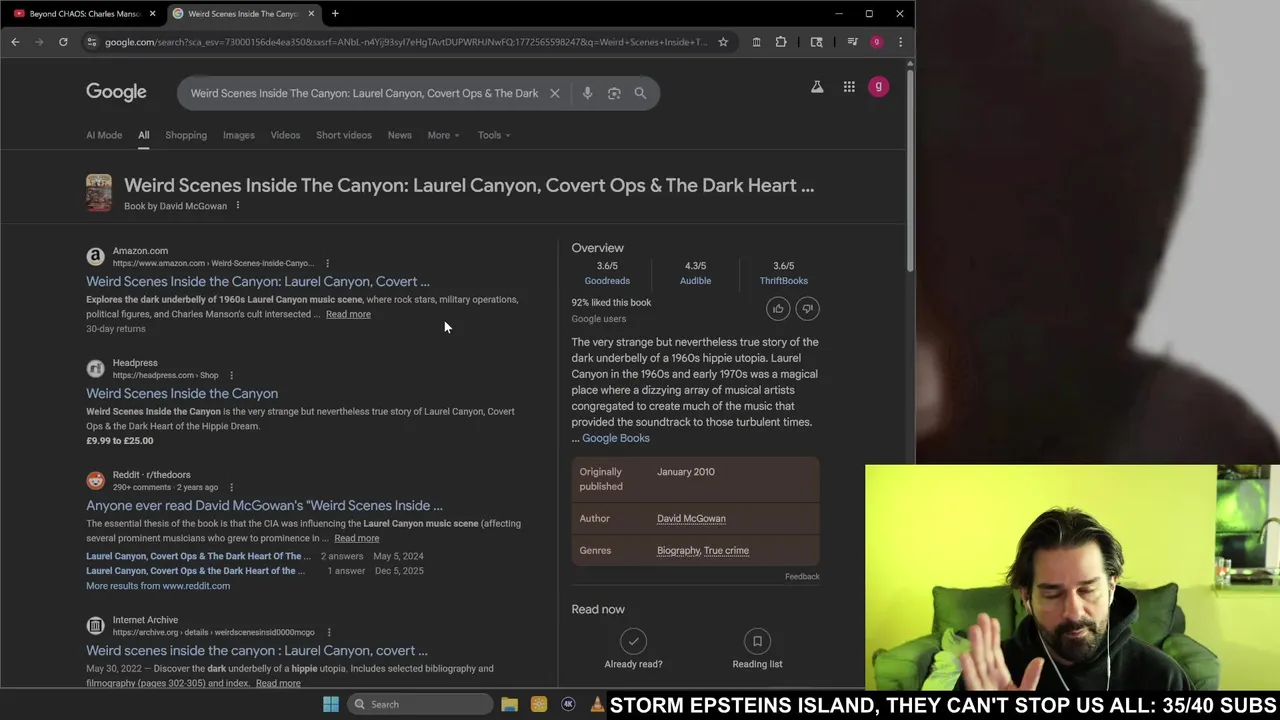Open a new browser tab
The image size is (1280, 720).
(x=335, y=13)
